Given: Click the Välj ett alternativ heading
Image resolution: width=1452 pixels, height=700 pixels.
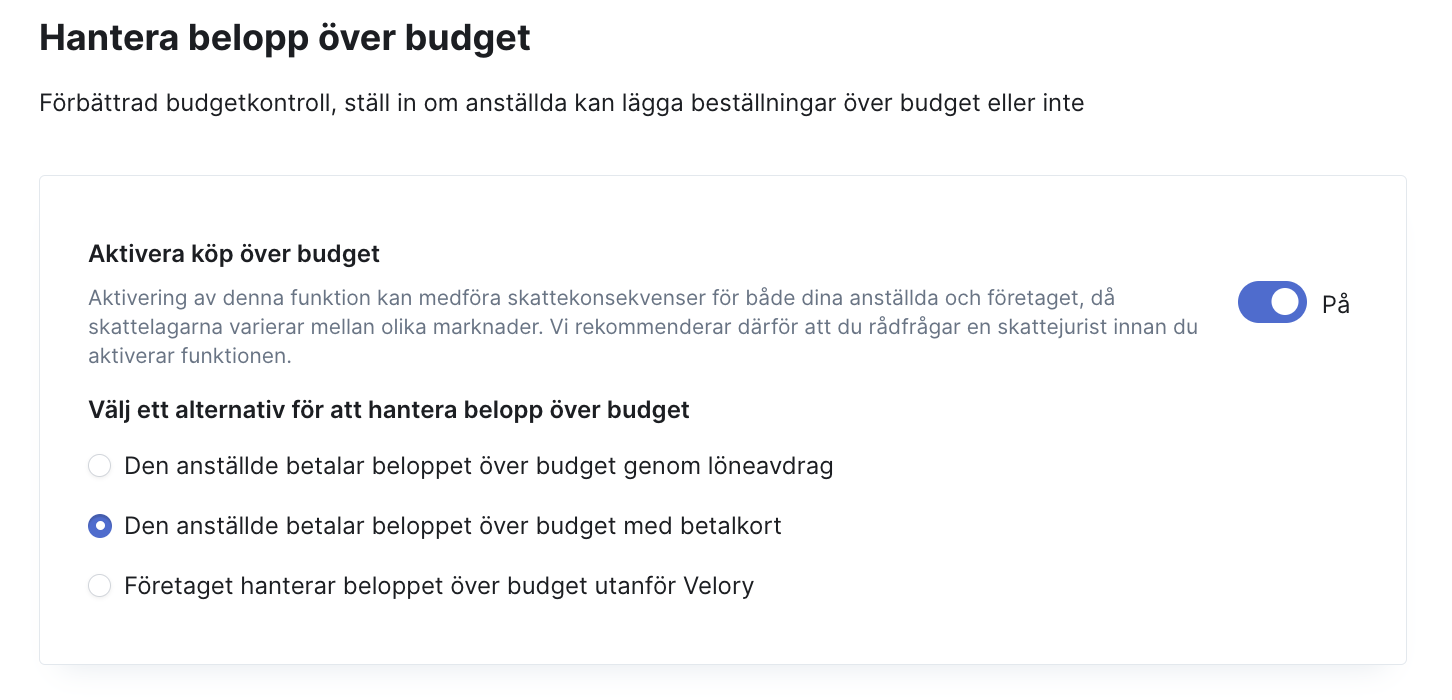Looking at the screenshot, I should [389, 410].
